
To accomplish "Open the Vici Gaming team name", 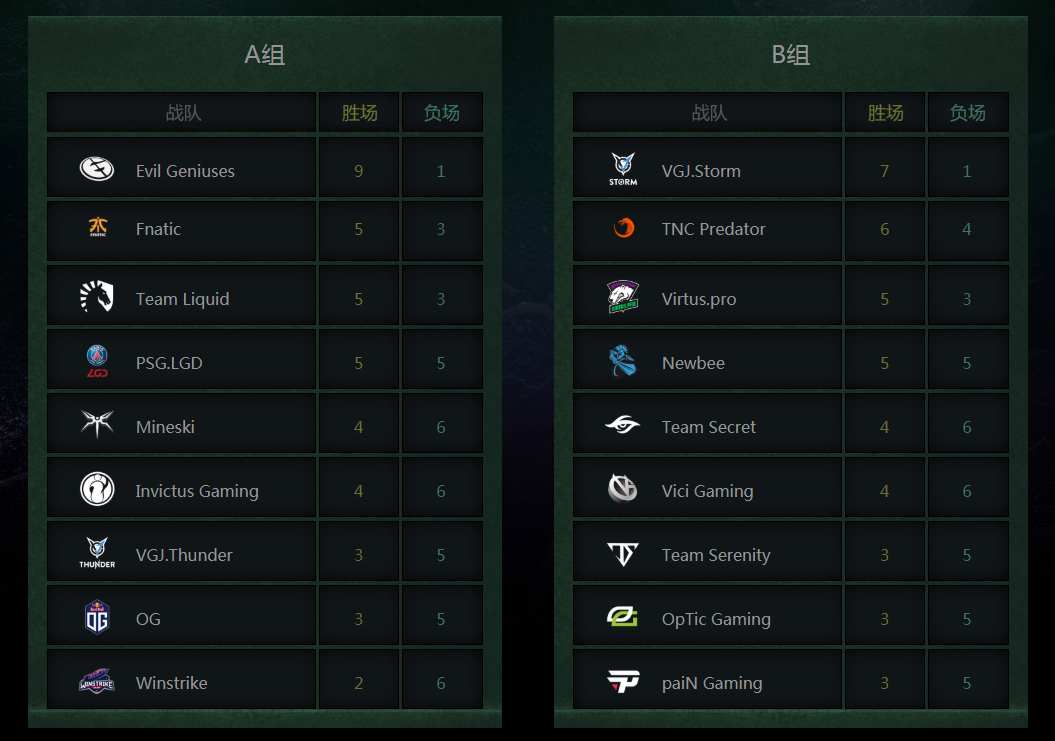I will (x=707, y=491).
